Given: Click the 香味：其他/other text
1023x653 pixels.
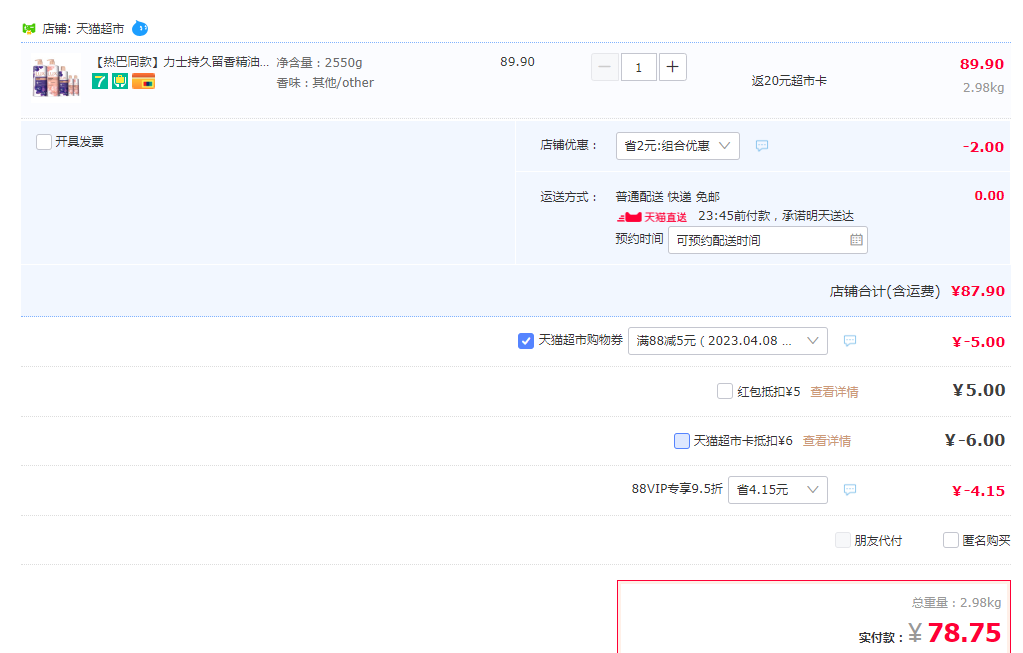Looking at the screenshot, I should click(325, 83).
